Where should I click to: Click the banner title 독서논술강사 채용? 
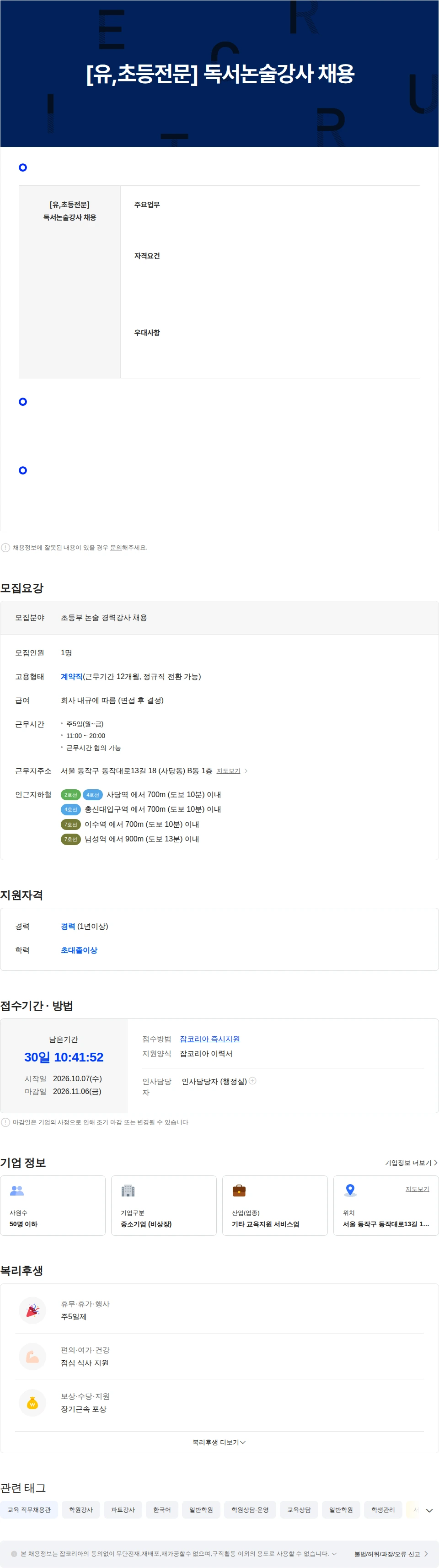278,74
